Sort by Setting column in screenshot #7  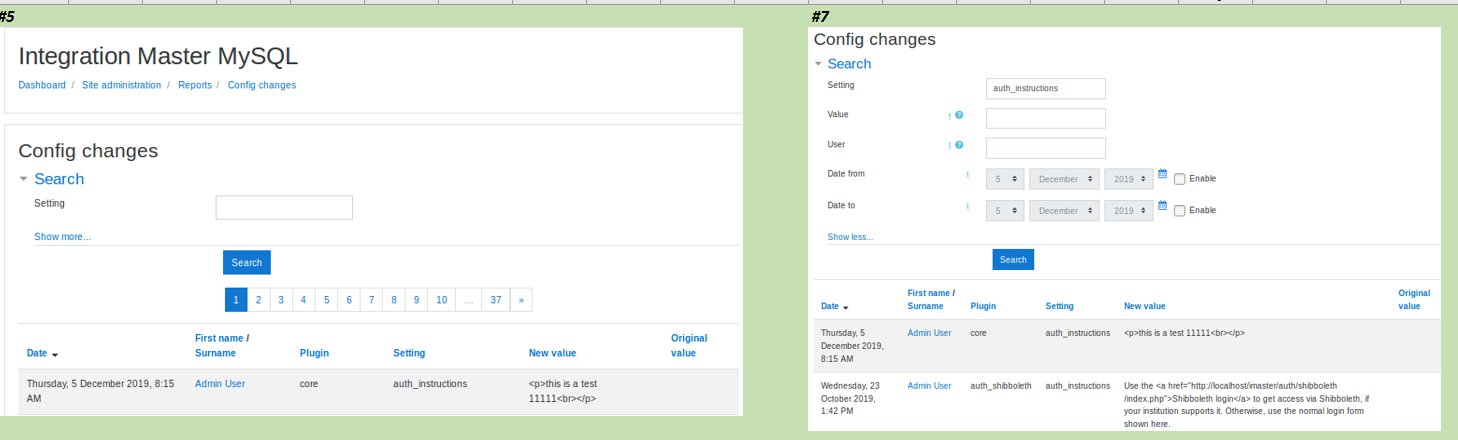tap(1059, 306)
